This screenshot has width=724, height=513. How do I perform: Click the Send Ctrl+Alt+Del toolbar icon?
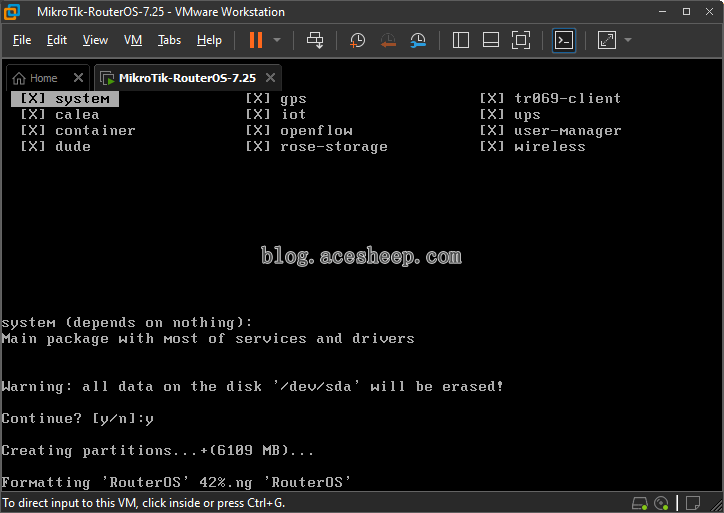(315, 40)
